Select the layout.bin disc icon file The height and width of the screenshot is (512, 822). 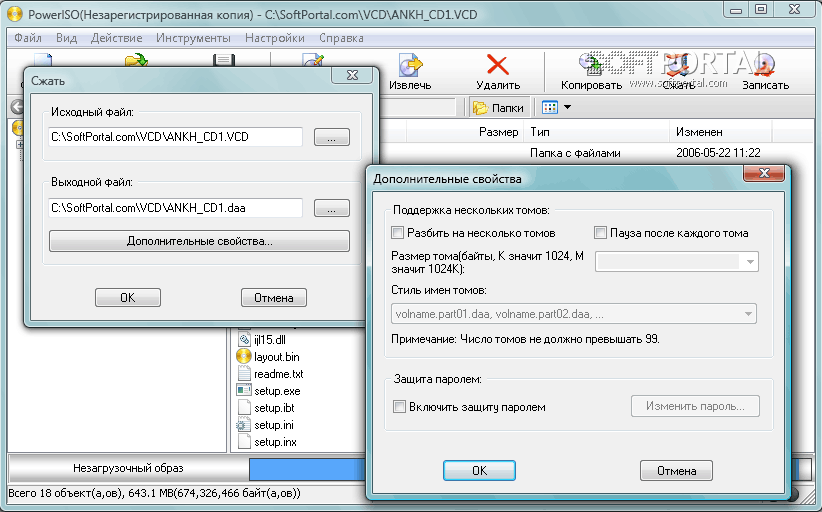[243, 356]
